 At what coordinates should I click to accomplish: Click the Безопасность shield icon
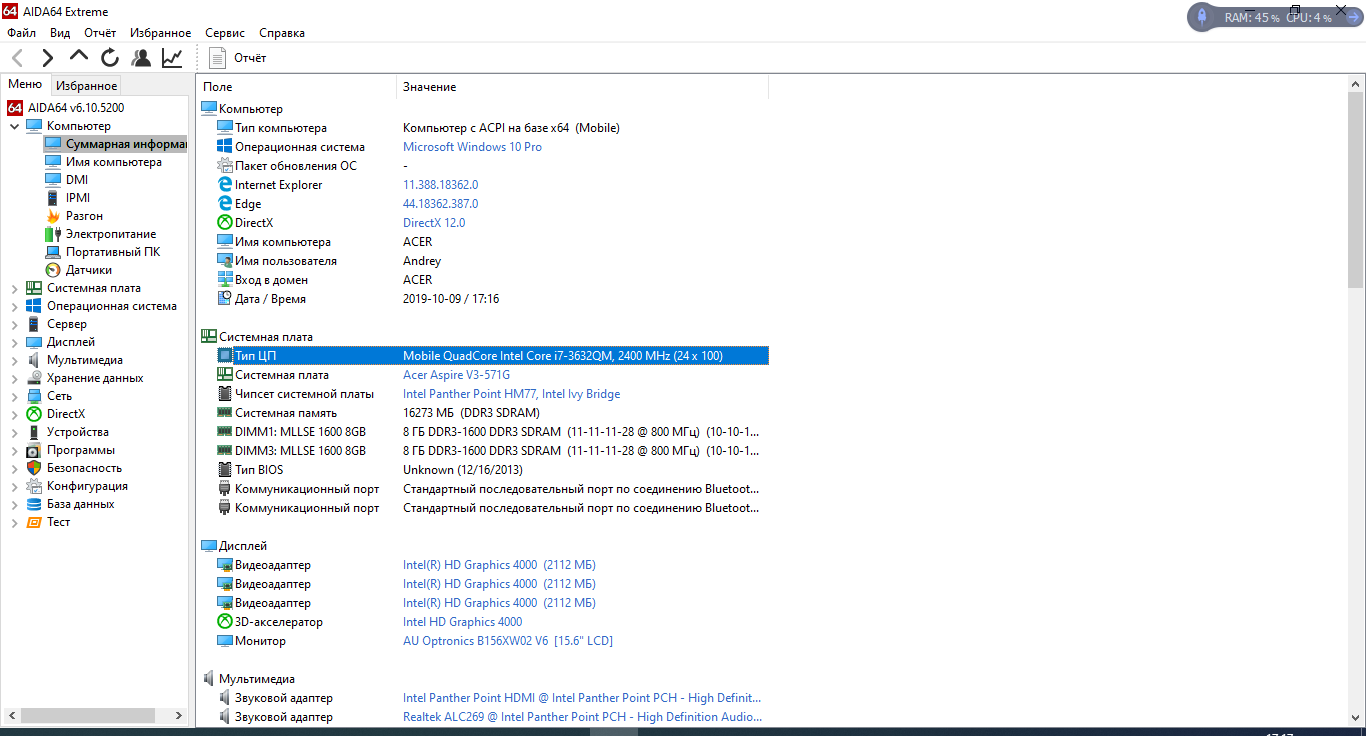coord(34,468)
